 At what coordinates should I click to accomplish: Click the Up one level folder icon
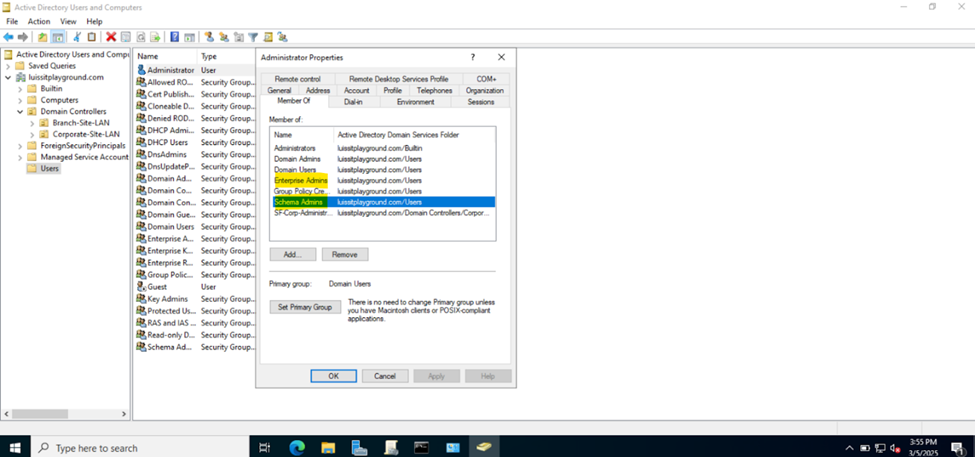coord(42,37)
